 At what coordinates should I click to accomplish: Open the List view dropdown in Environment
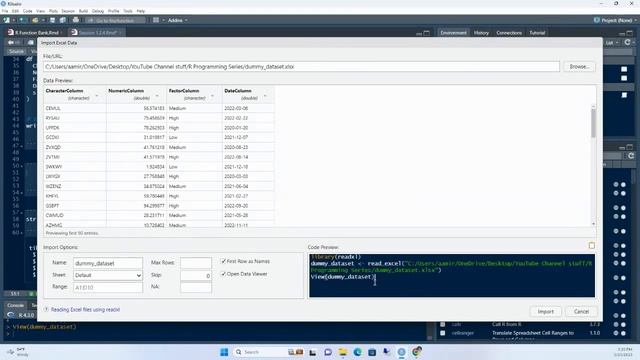coord(611,42)
